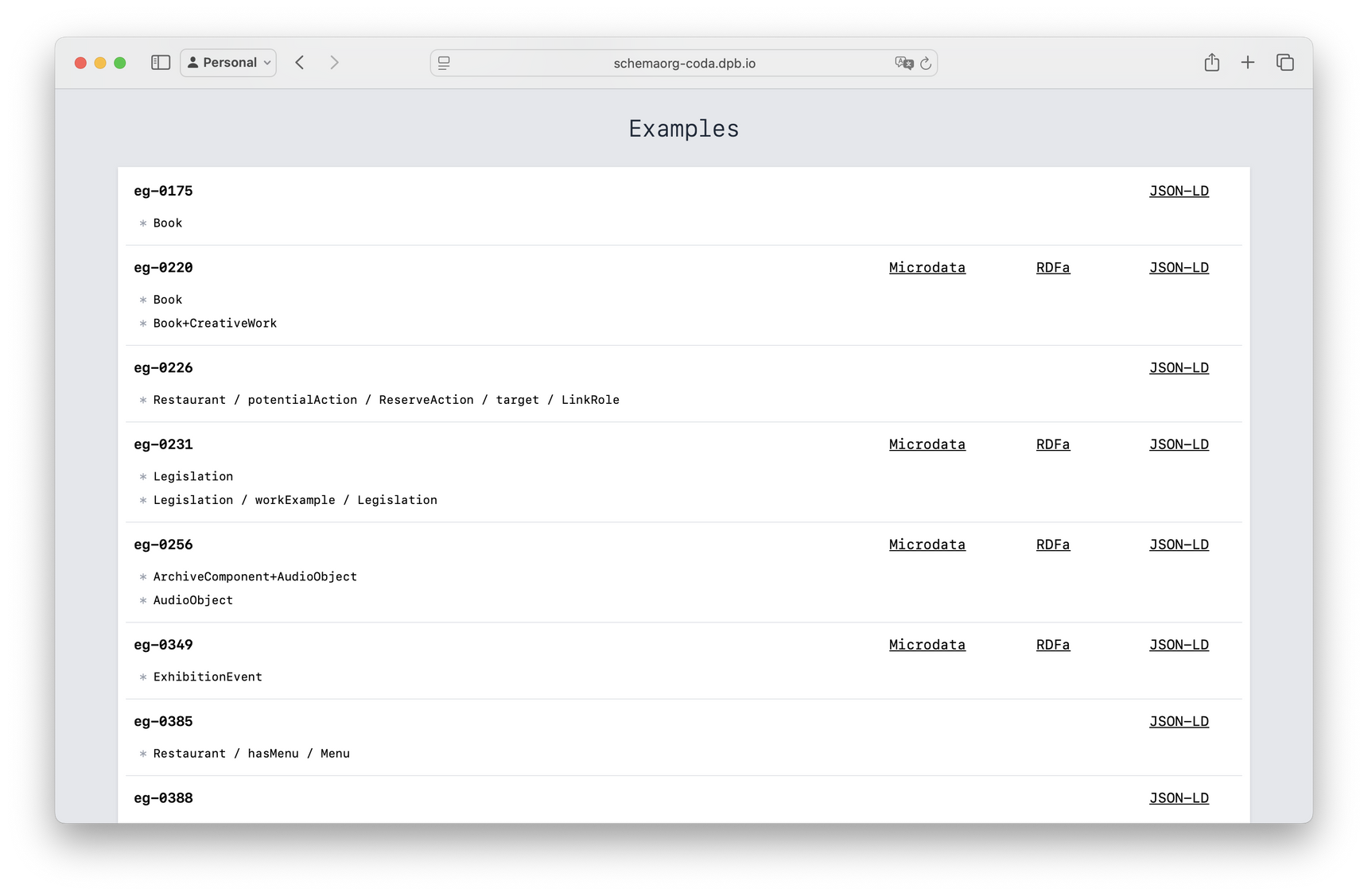
Task: Open Microdata for eg-0231
Action: 927,444
